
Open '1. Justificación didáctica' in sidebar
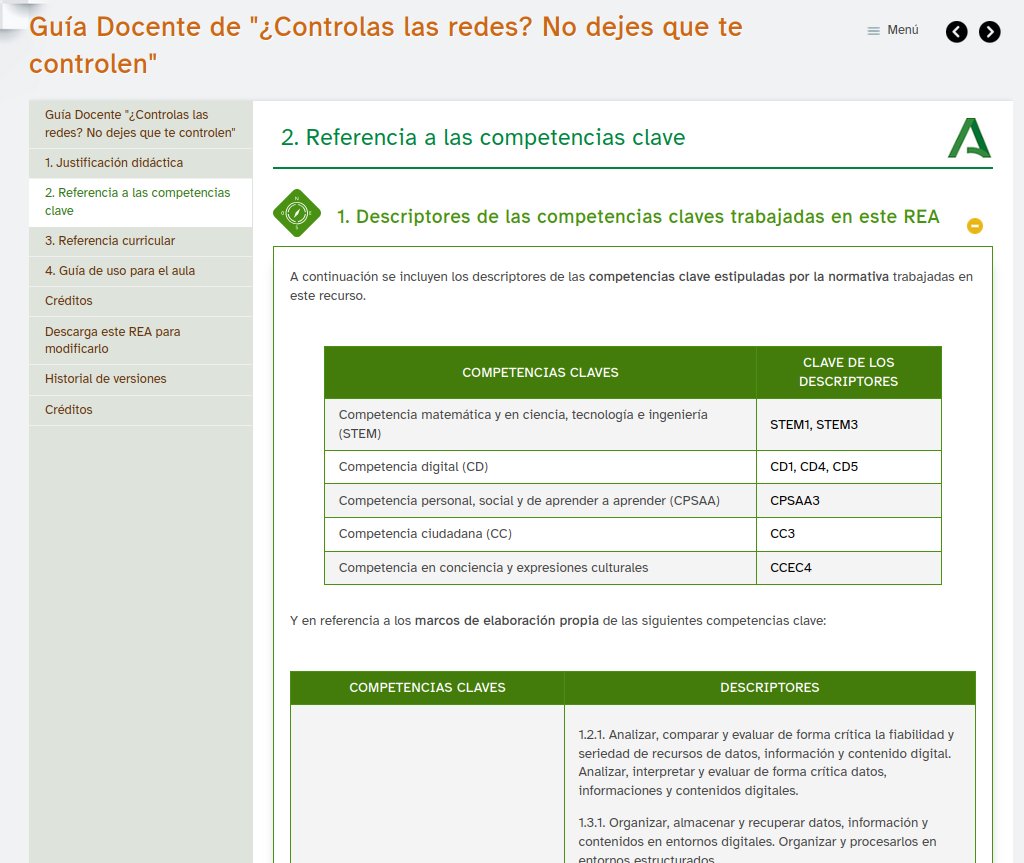tap(140, 163)
